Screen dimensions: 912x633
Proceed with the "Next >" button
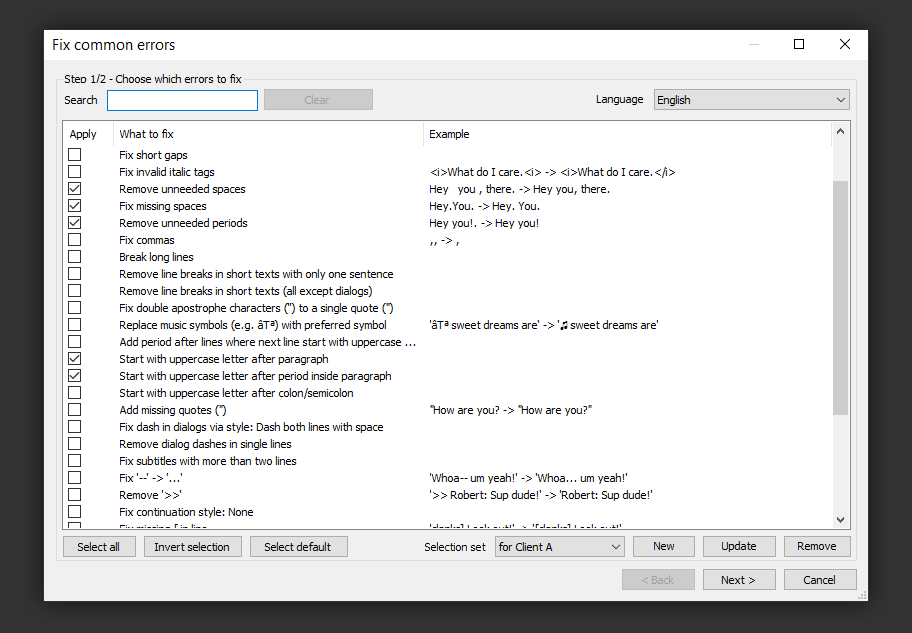(738, 579)
